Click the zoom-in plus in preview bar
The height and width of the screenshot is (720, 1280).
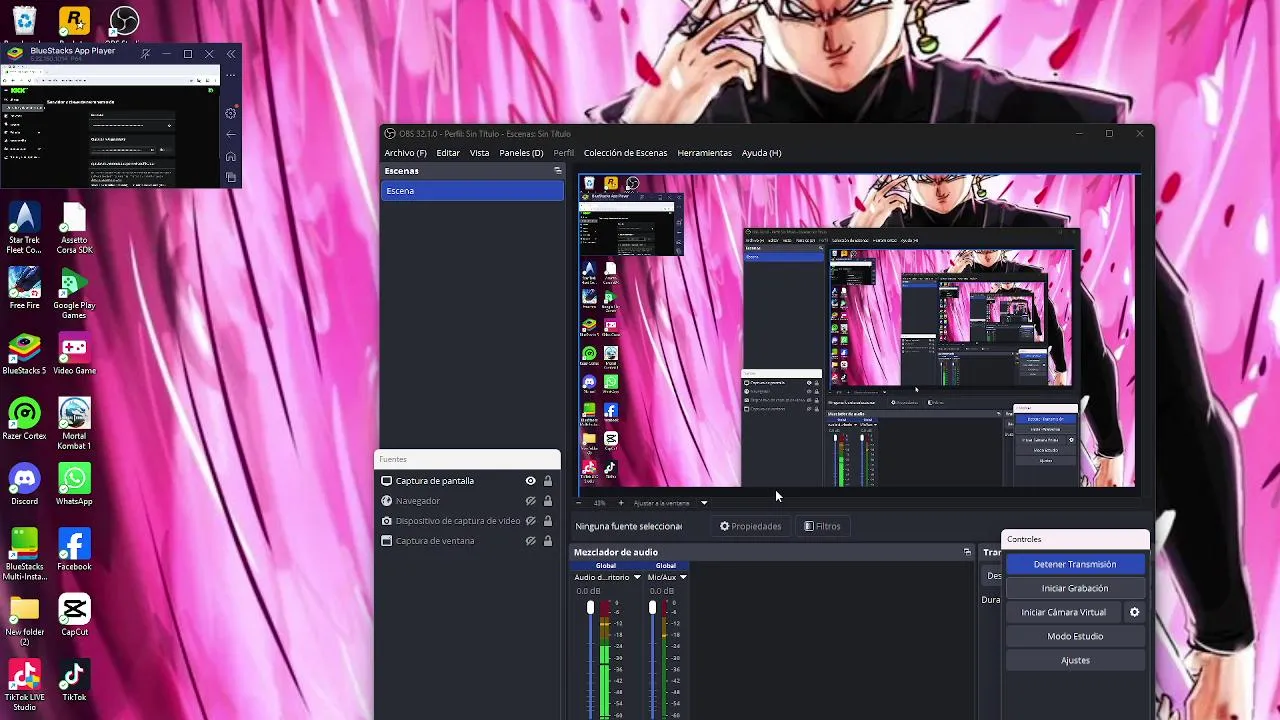[x=620, y=503]
